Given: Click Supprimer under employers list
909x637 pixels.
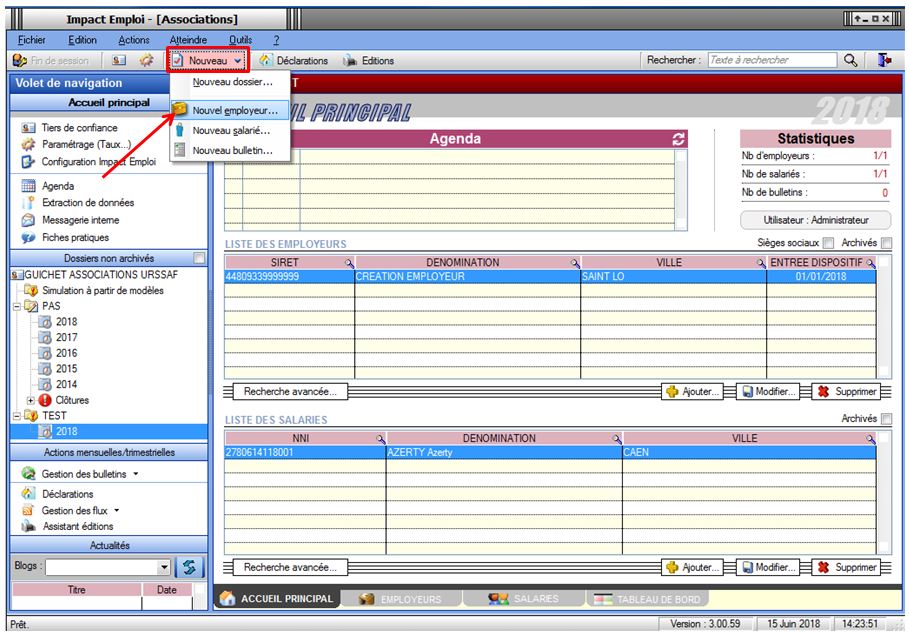Looking at the screenshot, I should point(846,392).
